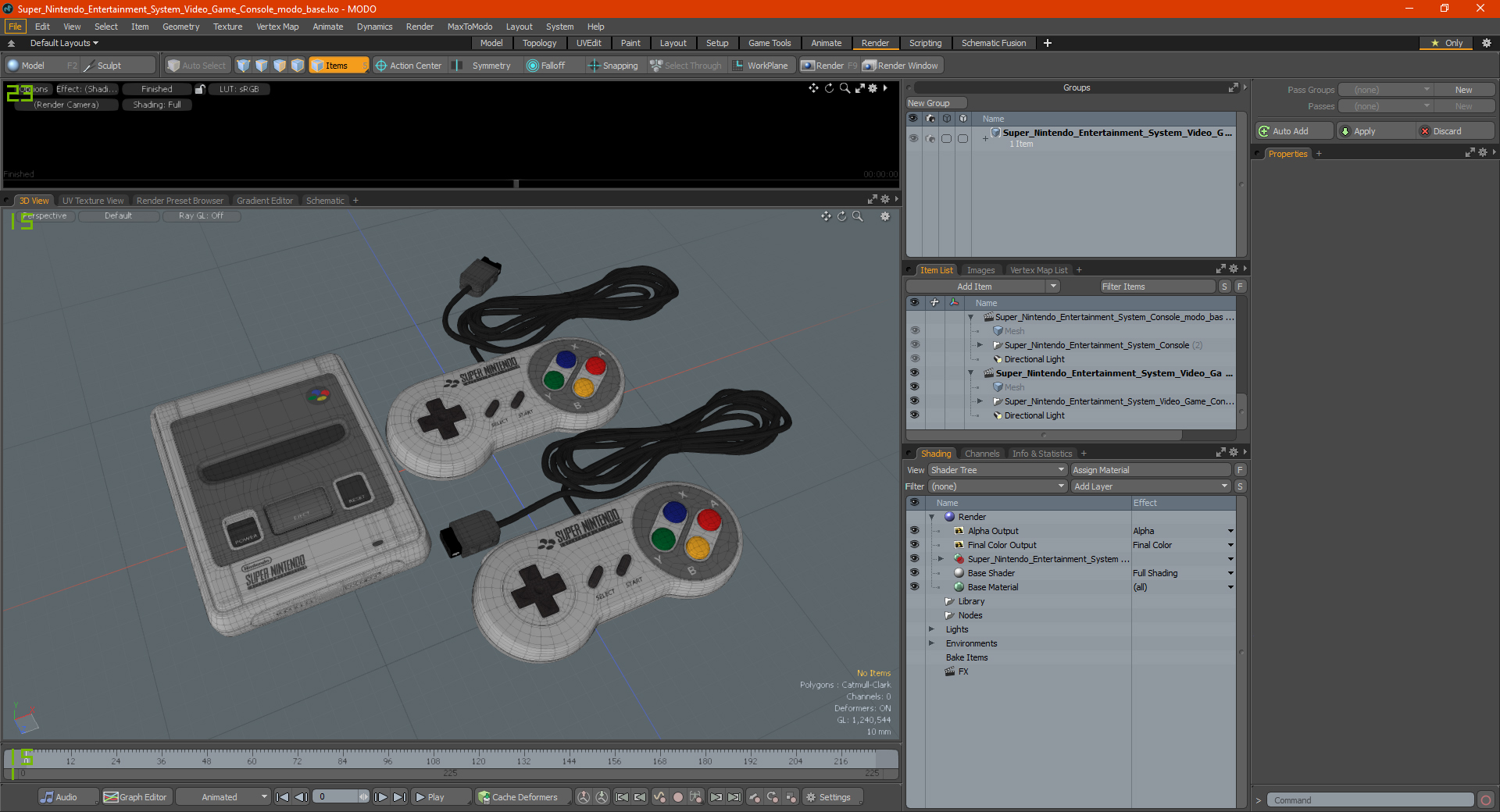This screenshot has height=812, width=1500.
Task: Open Default Layouts dropdown
Action: point(65,43)
